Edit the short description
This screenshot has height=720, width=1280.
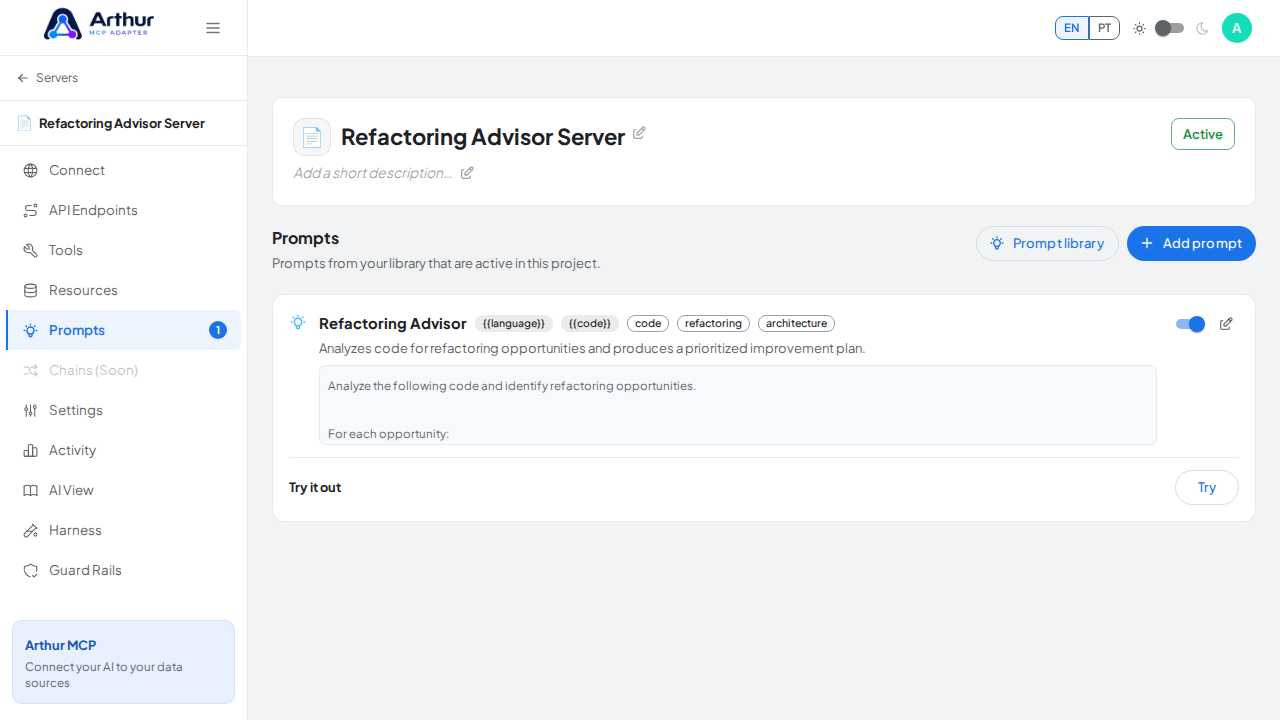(467, 173)
